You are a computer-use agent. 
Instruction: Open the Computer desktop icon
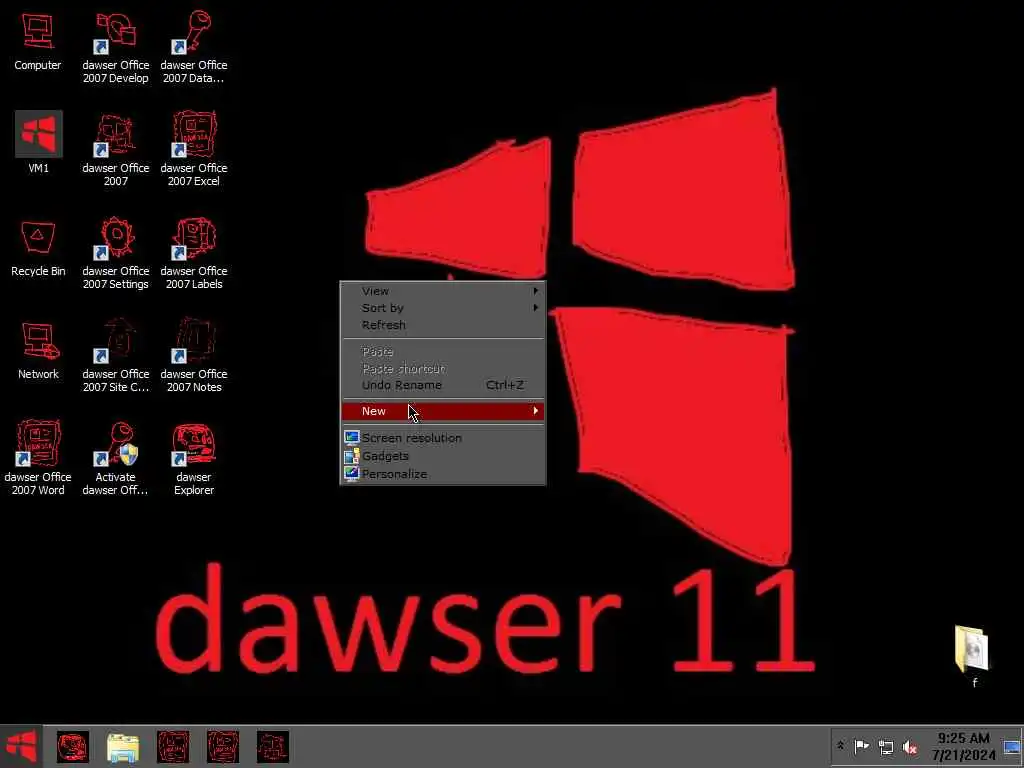click(x=38, y=40)
